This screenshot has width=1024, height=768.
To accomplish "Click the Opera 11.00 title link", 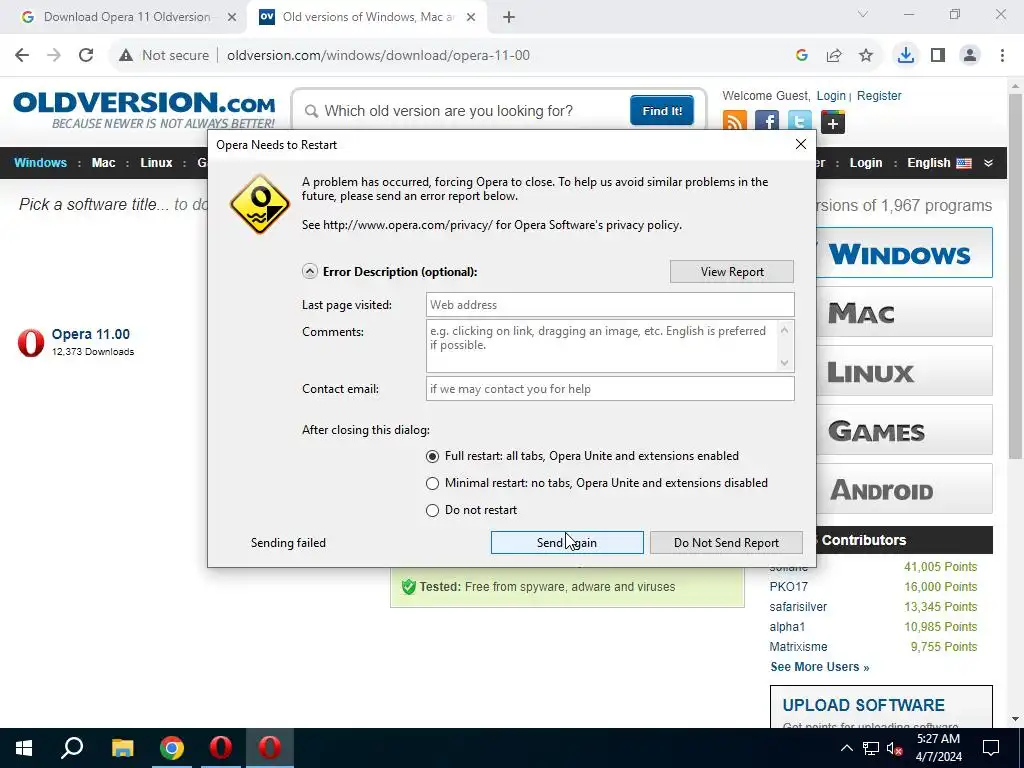I will (x=91, y=334).
